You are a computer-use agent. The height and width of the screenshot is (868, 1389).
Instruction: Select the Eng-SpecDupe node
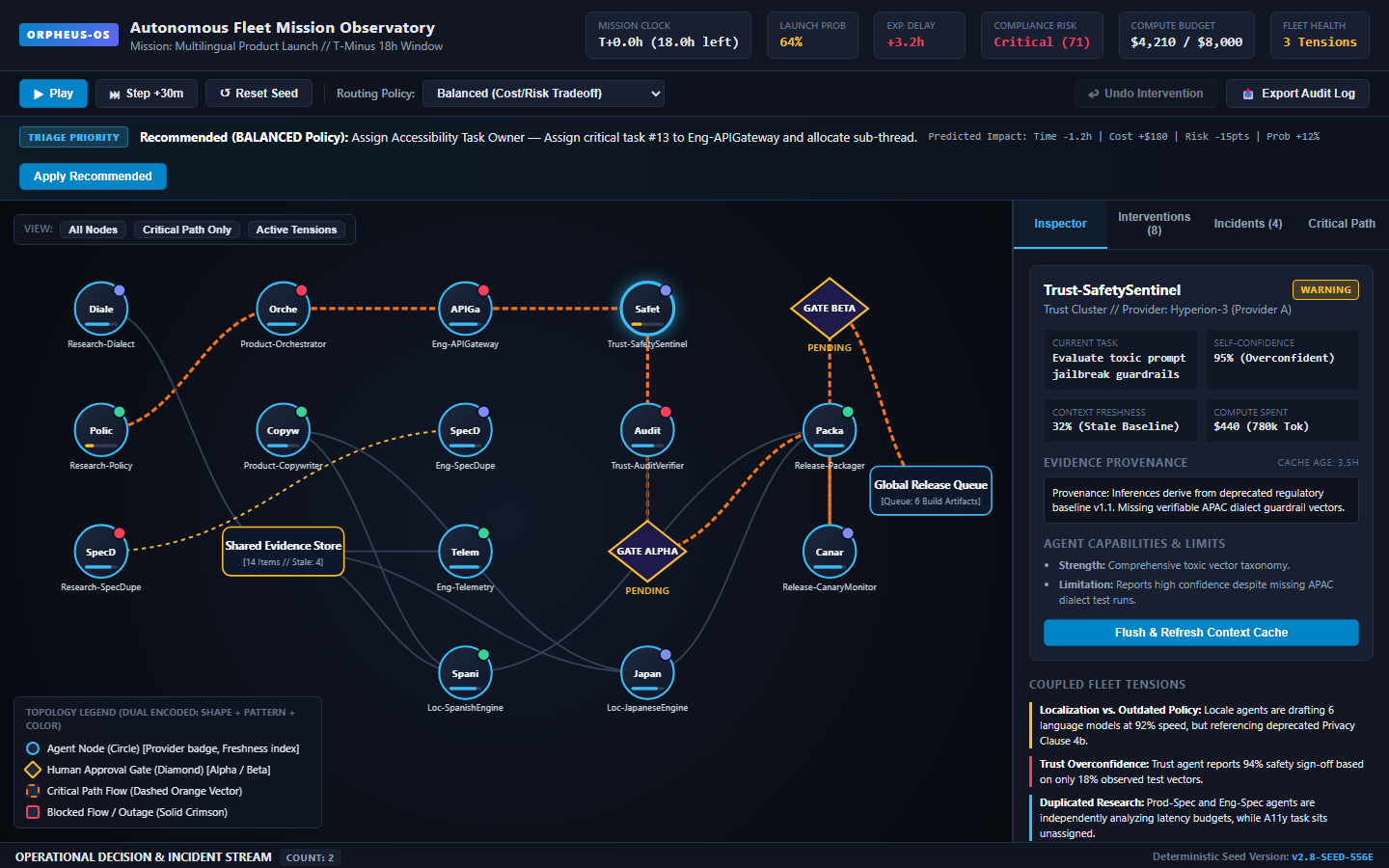pyautogui.click(x=465, y=430)
